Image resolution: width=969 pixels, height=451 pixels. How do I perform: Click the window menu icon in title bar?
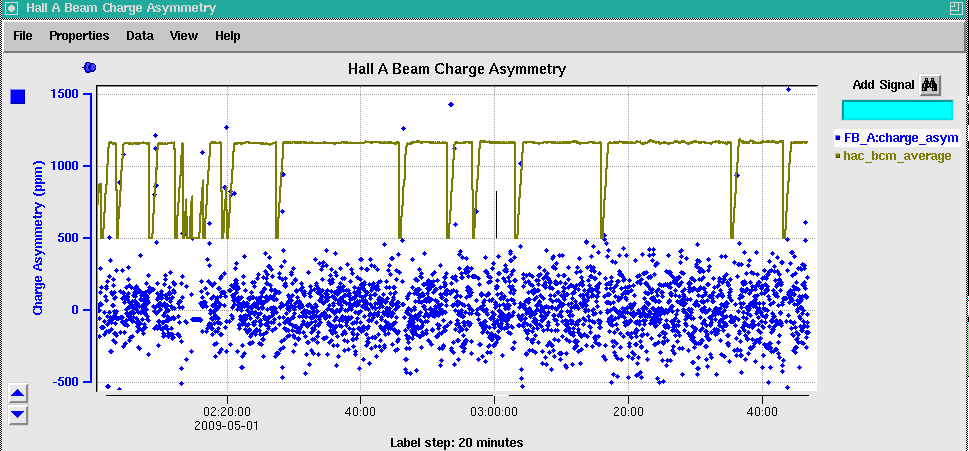point(11,9)
